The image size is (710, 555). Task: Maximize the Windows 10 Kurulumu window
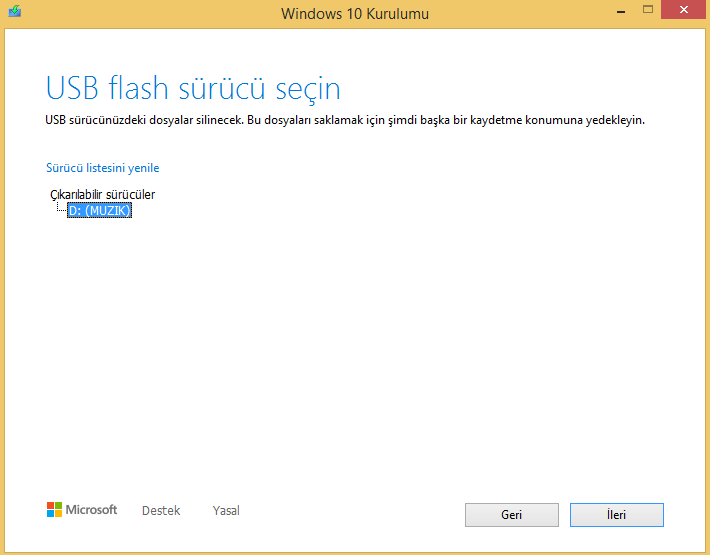[648, 10]
